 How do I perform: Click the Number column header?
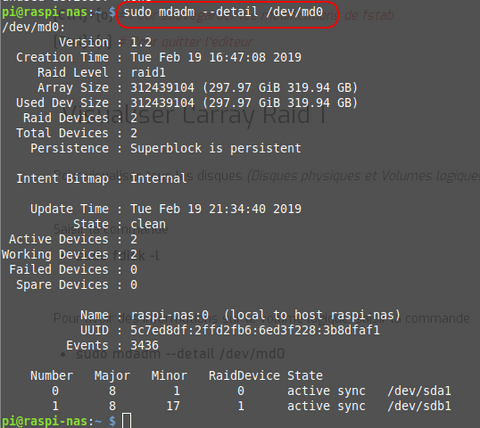point(52,376)
